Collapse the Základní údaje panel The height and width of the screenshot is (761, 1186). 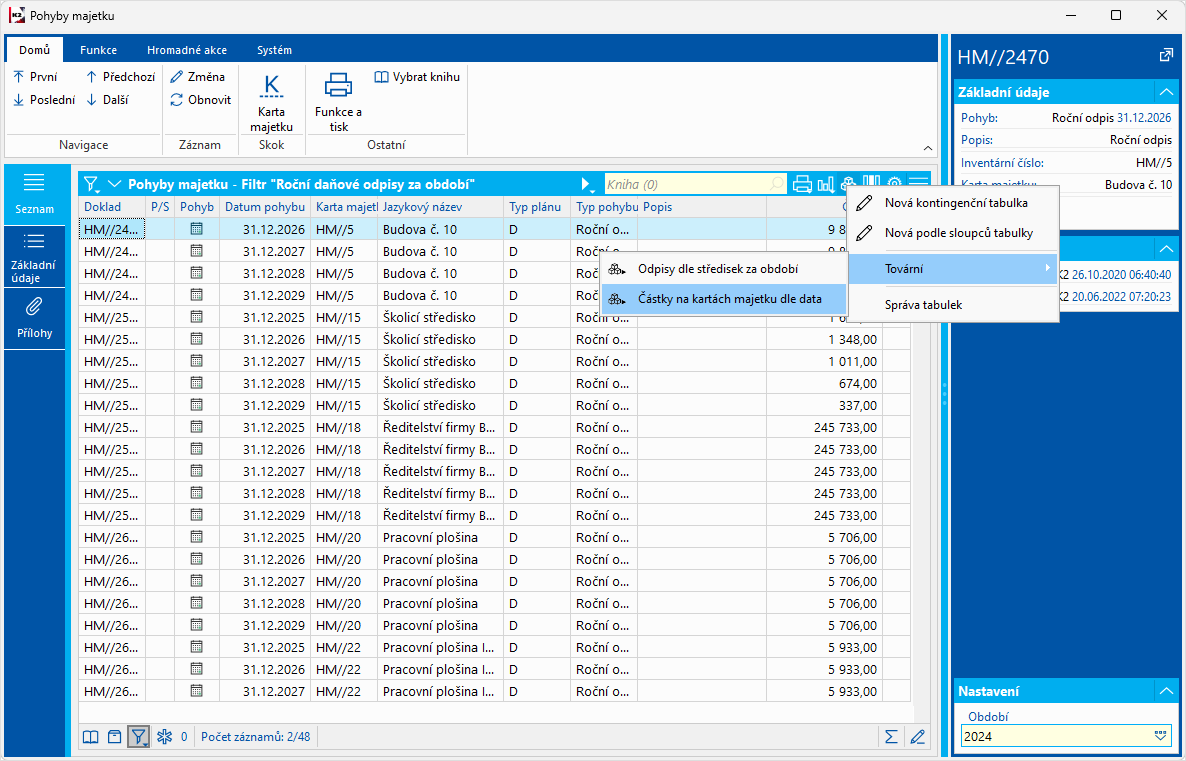(1165, 92)
